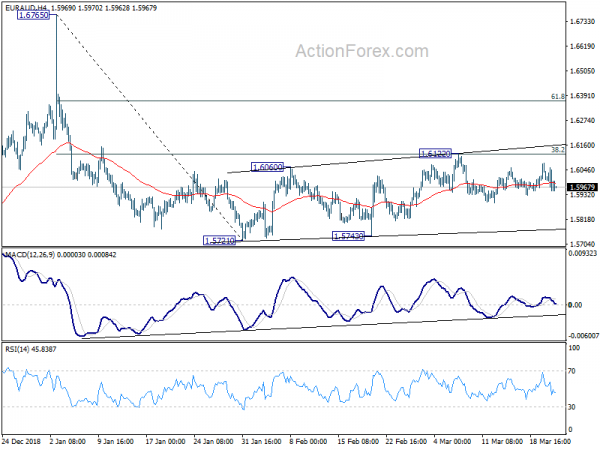Click the 24 Dec 2018 date label
The height and width of the screenshot is (450, 600).
21,441
